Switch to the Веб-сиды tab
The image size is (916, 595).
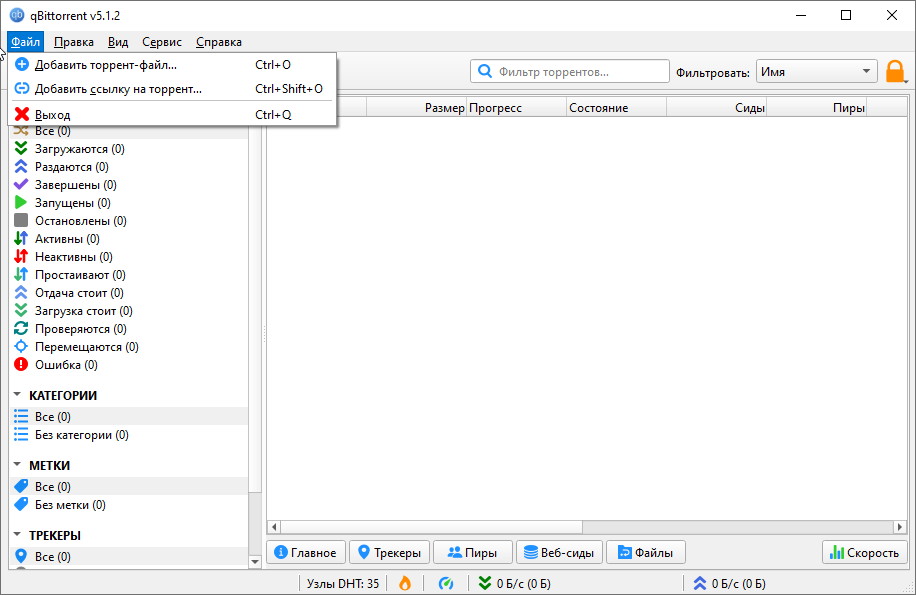559,552
